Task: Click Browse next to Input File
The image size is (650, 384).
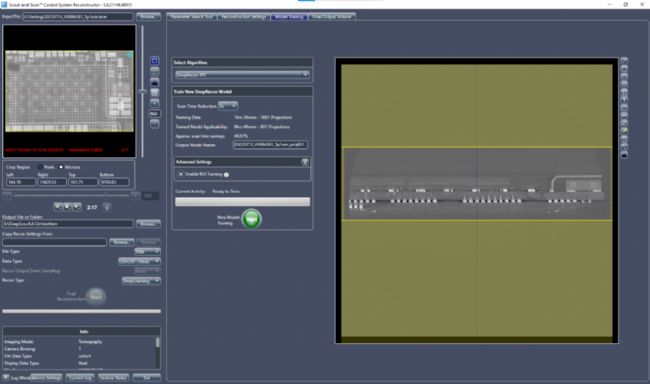Action: 148,17
